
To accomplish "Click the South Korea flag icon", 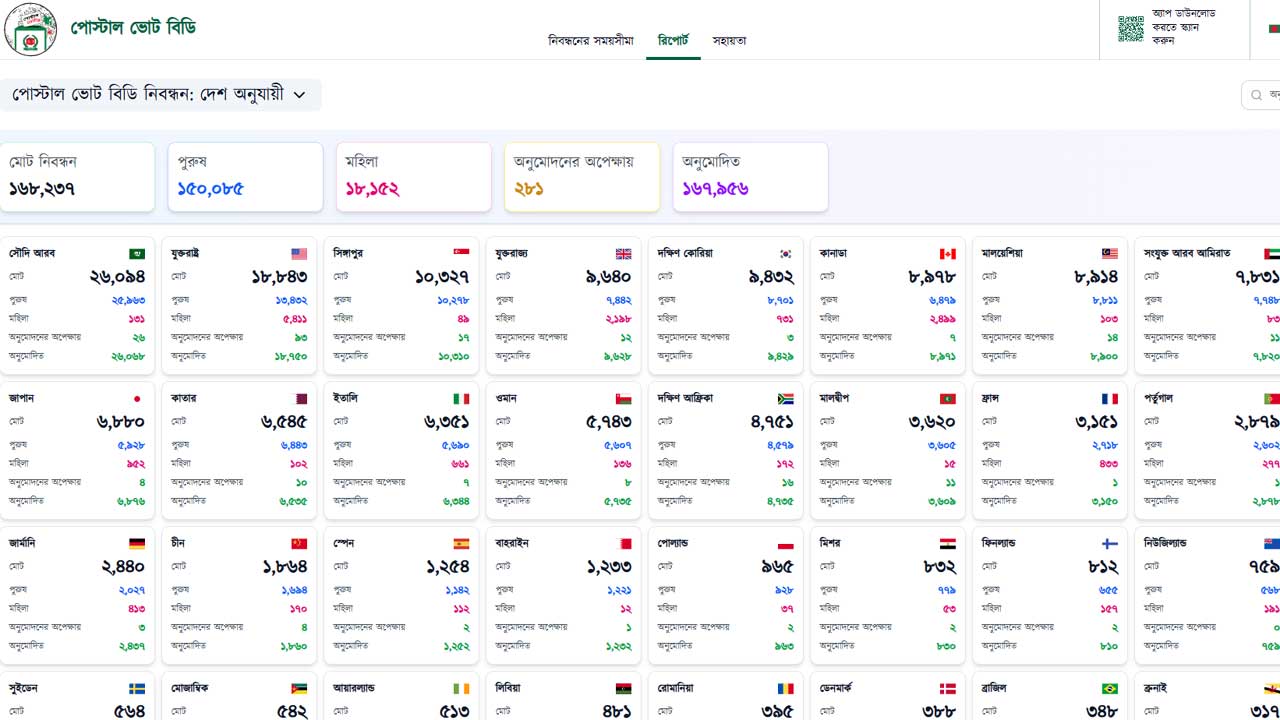I will (x=785, y=254).
